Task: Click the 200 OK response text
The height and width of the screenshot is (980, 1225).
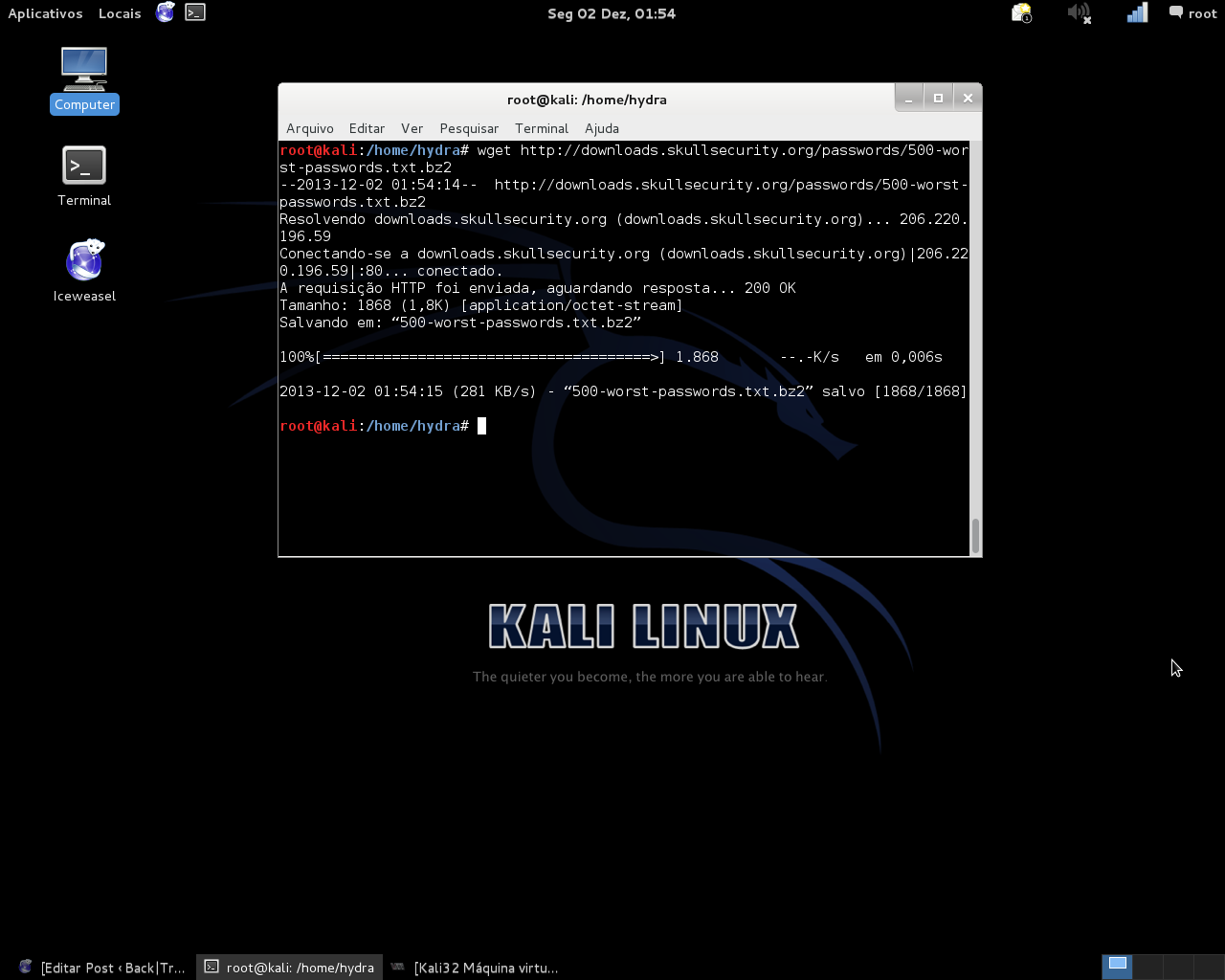Action: tap(770, 288)
